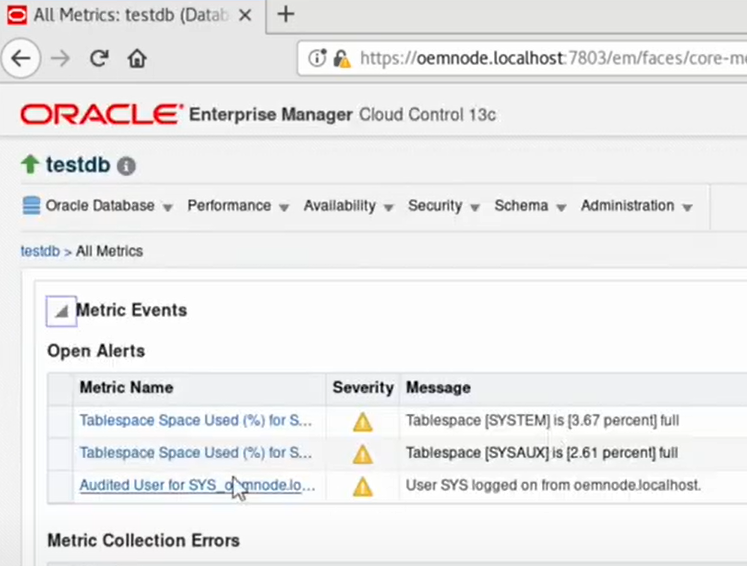Viewport: 747px width, 566px height.
Task: Click warning icon for SYS logon alert
Action: 363,486
